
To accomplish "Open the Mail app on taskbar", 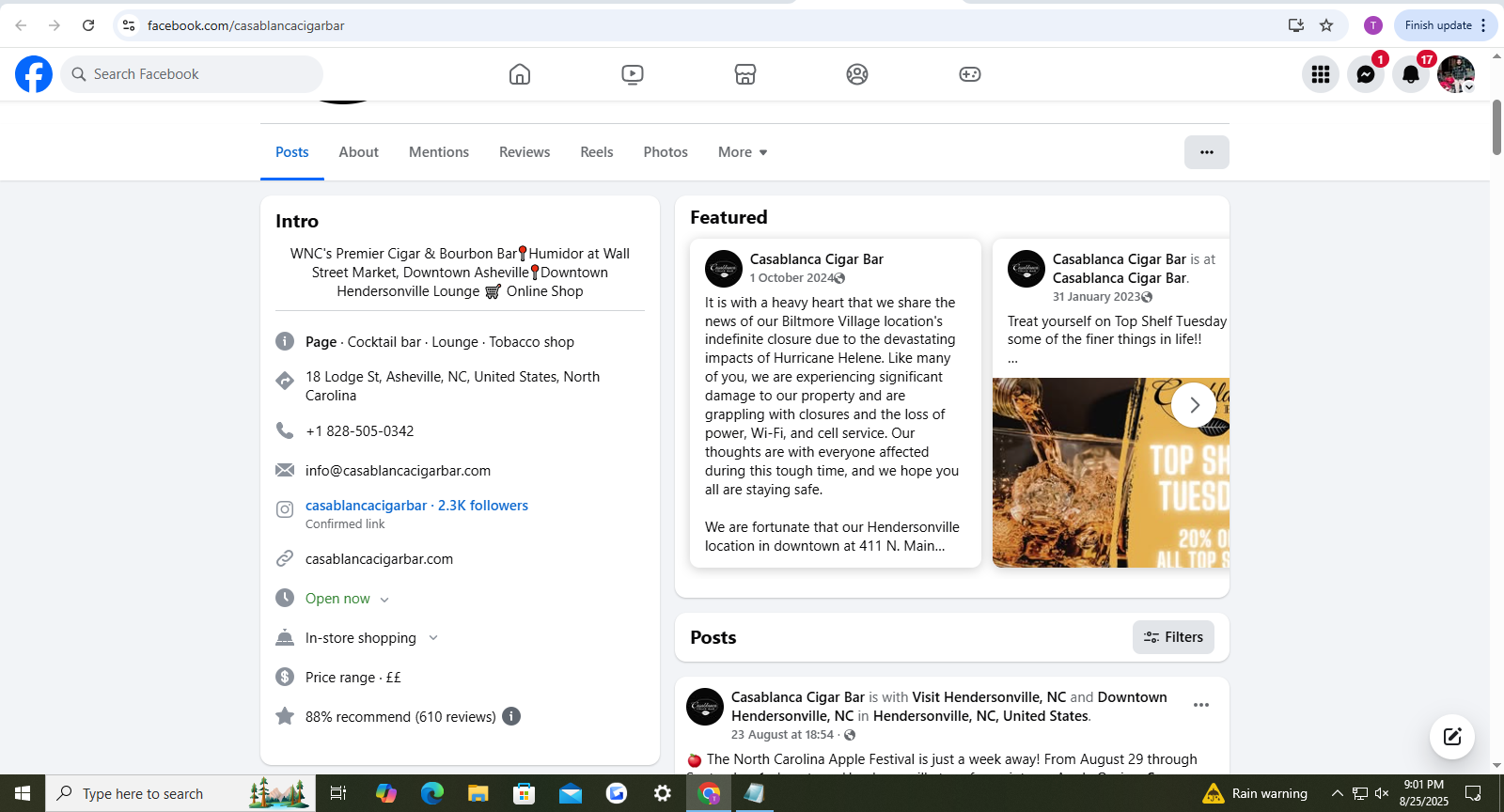I will pos(571,793).
